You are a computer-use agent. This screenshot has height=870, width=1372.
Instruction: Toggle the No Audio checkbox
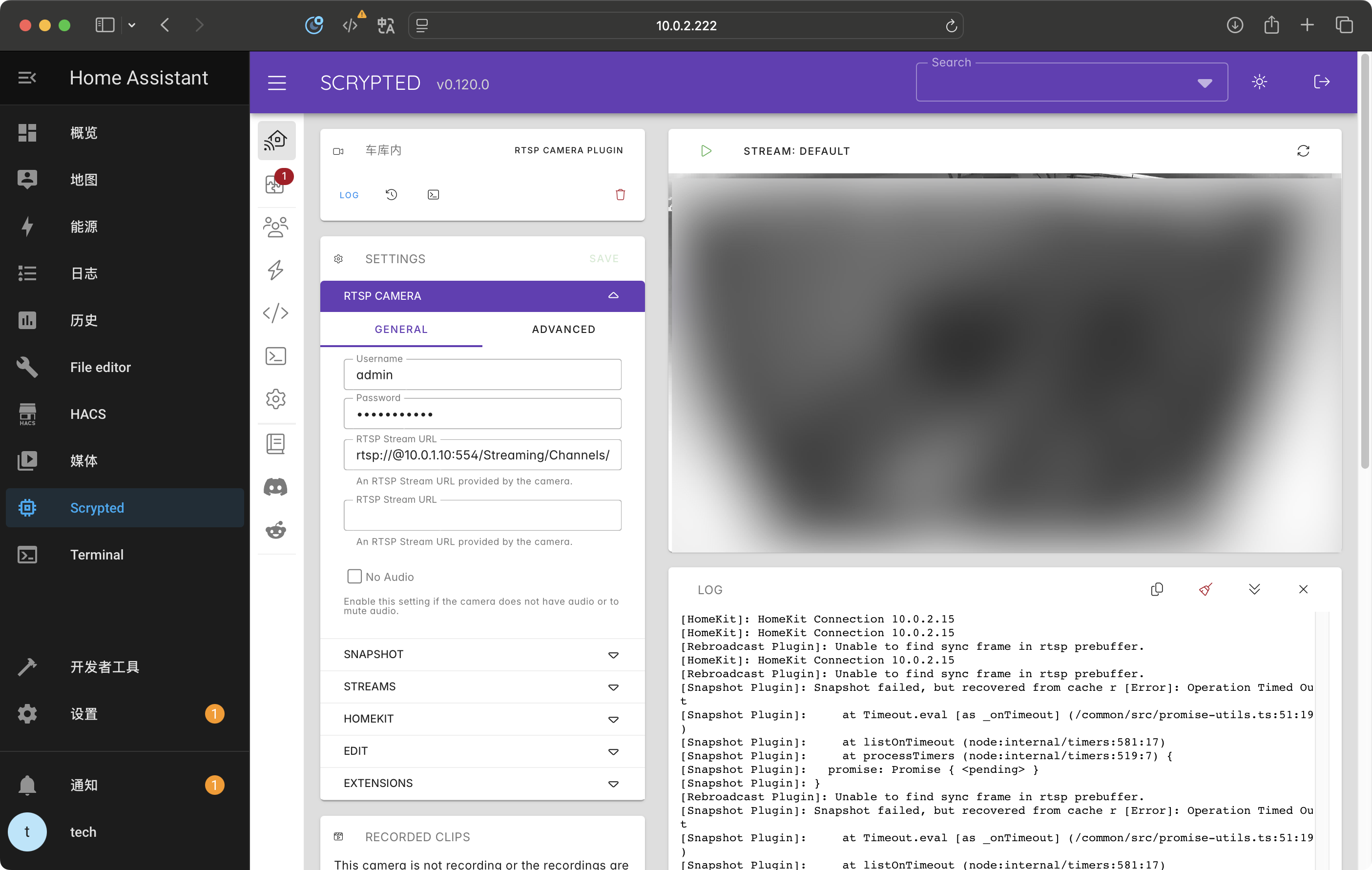pyautogui.click(x=354, y=577)
